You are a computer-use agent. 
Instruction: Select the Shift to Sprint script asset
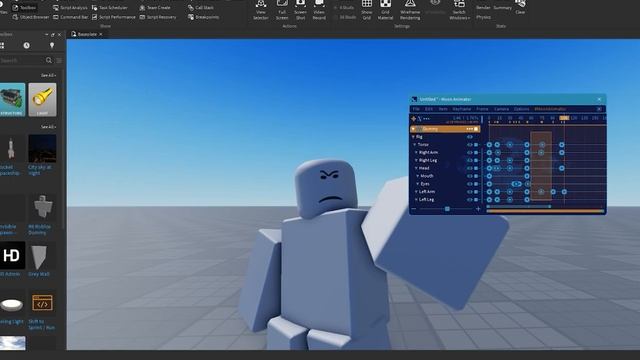[42, 309]
